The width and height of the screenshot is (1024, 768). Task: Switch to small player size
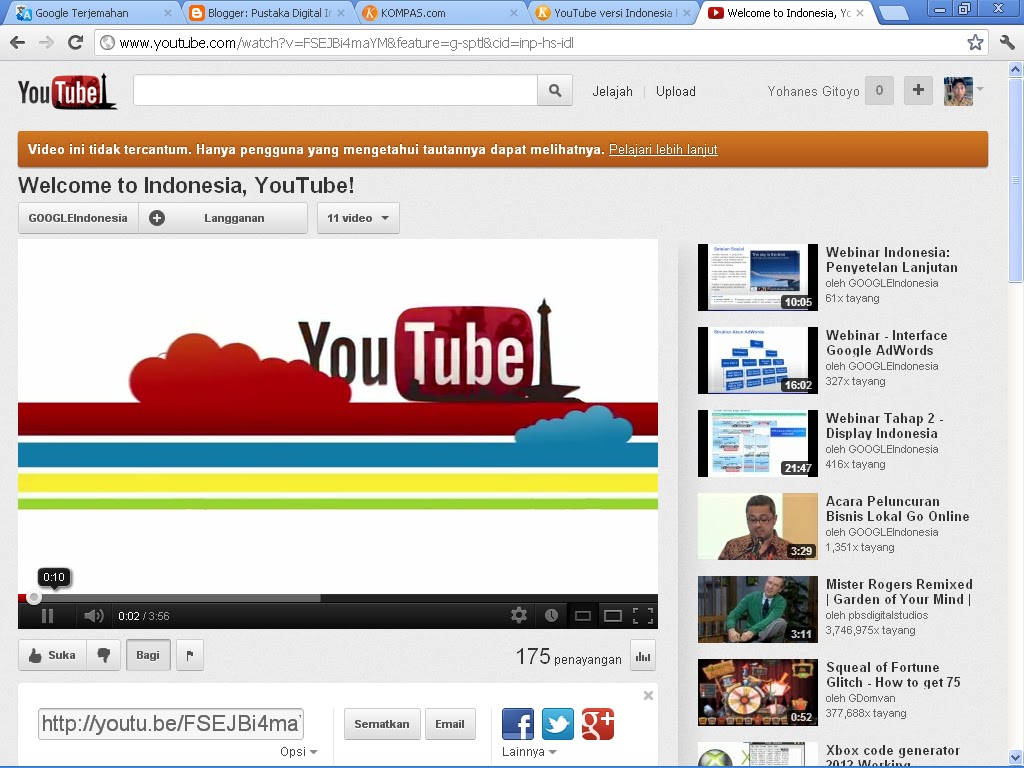[x=583, y=616]
